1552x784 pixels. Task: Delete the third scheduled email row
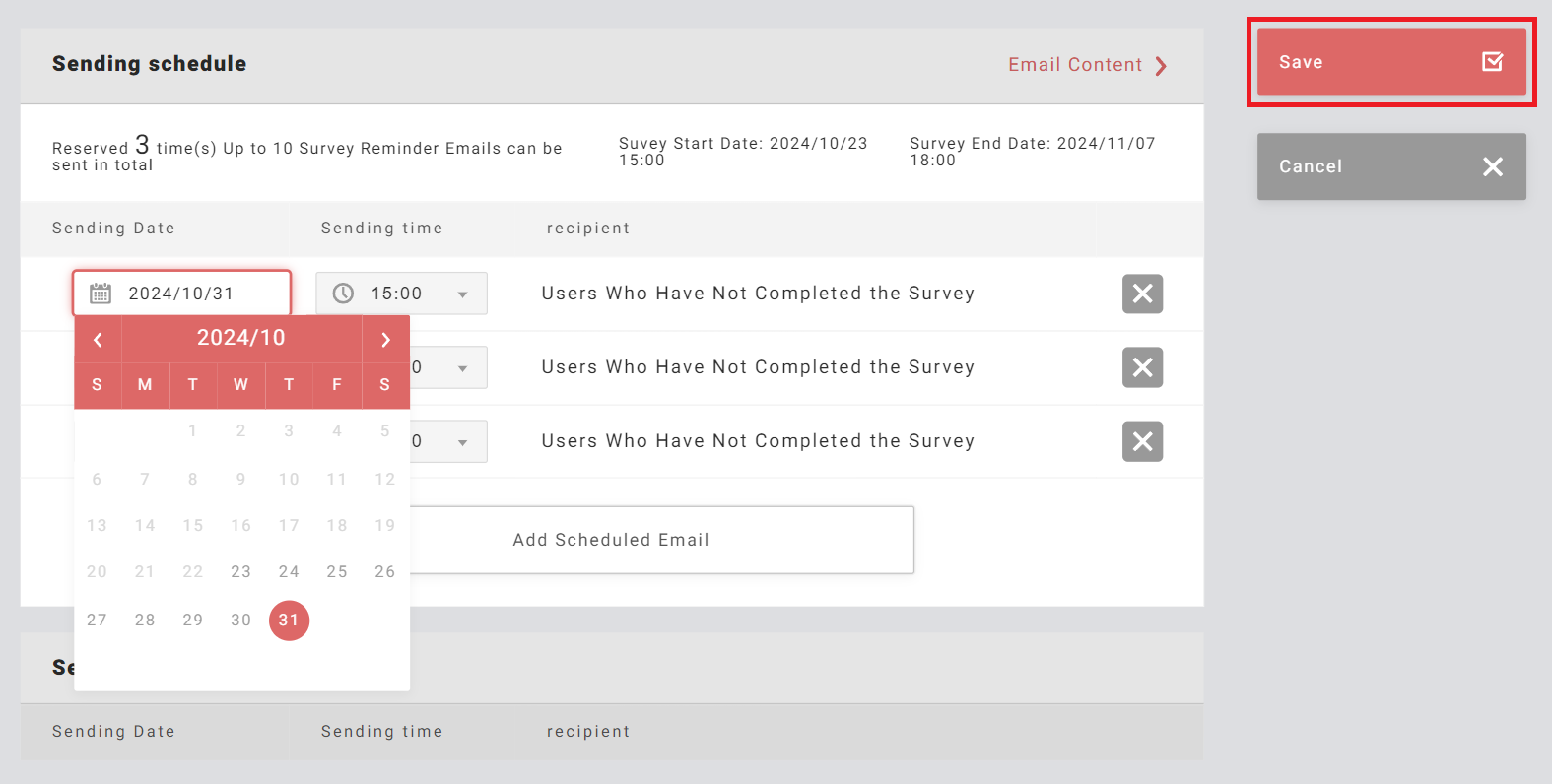(x=1142, y=441)
